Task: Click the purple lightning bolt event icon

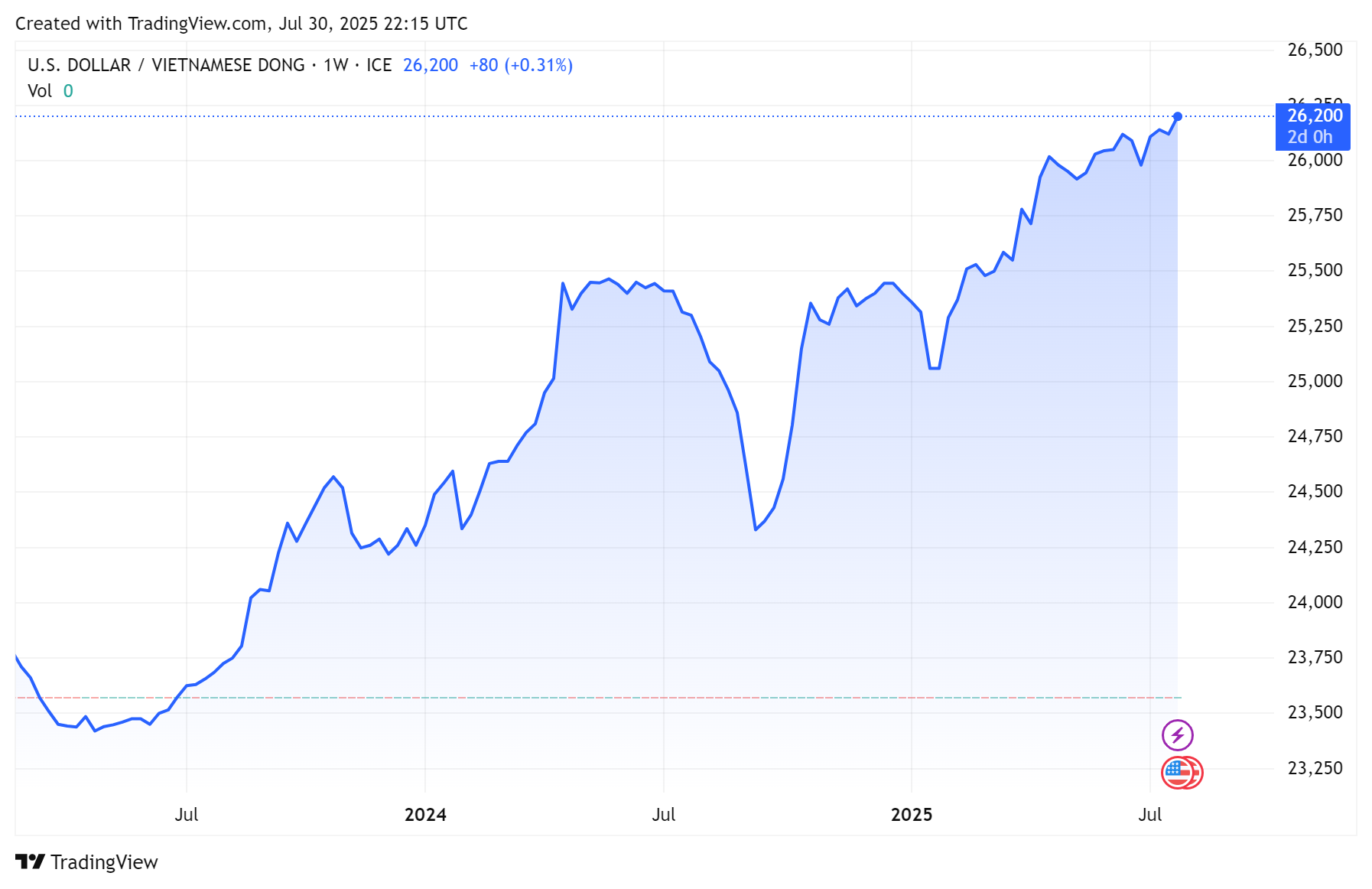Action: pos(1177,735)
